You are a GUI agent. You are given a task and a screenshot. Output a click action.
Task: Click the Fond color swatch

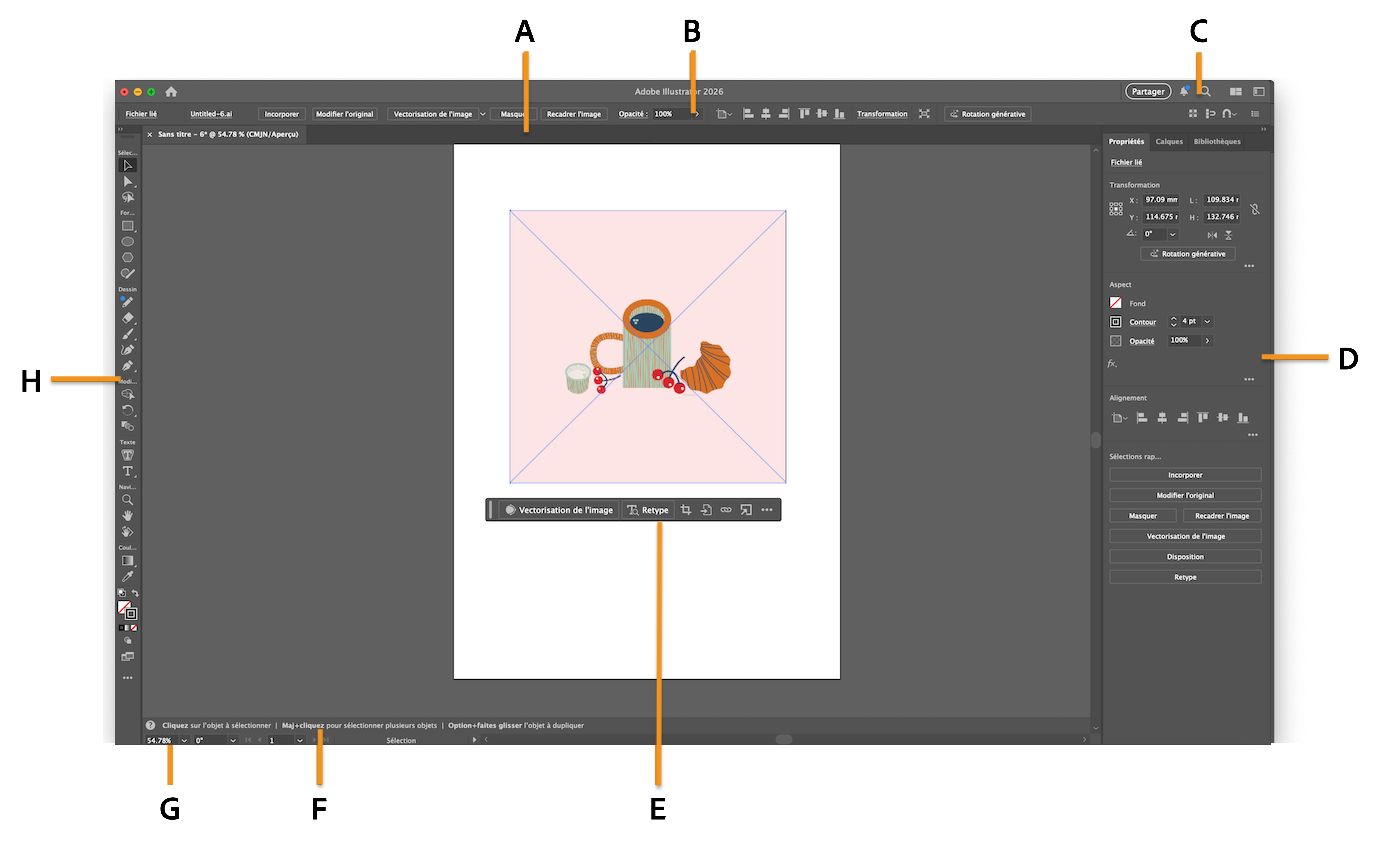pyautogui.click(x=1116, y=302)
